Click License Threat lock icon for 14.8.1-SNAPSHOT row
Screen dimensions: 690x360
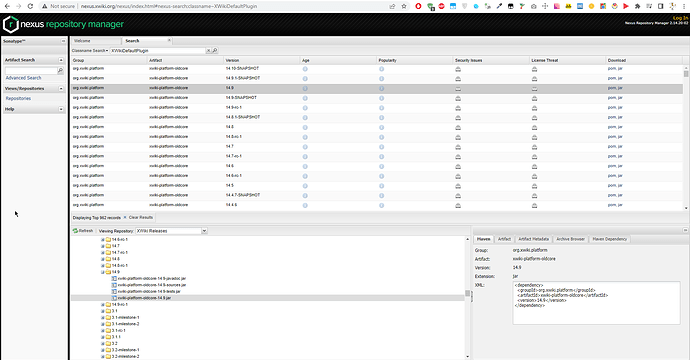click(x=534, y=118)
